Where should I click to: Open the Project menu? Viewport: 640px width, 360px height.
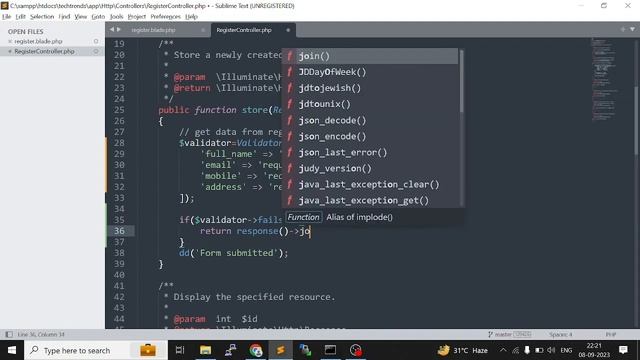[137, 17]
